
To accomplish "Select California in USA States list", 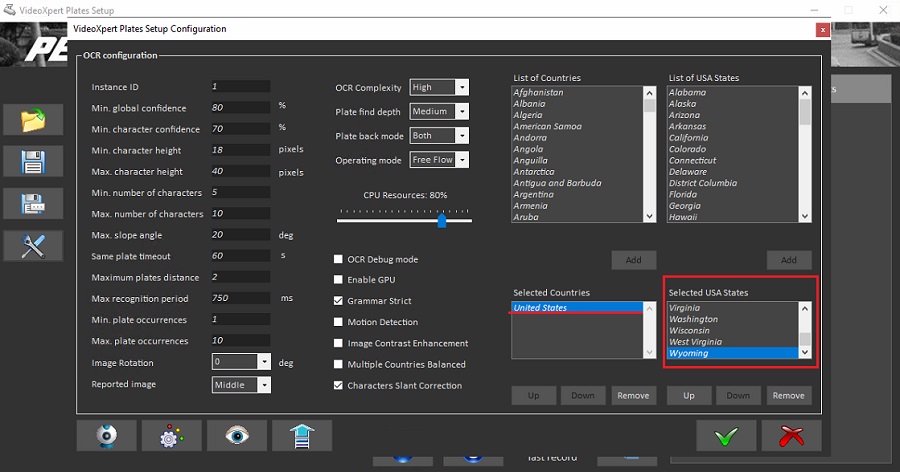I will click(733, 138).
